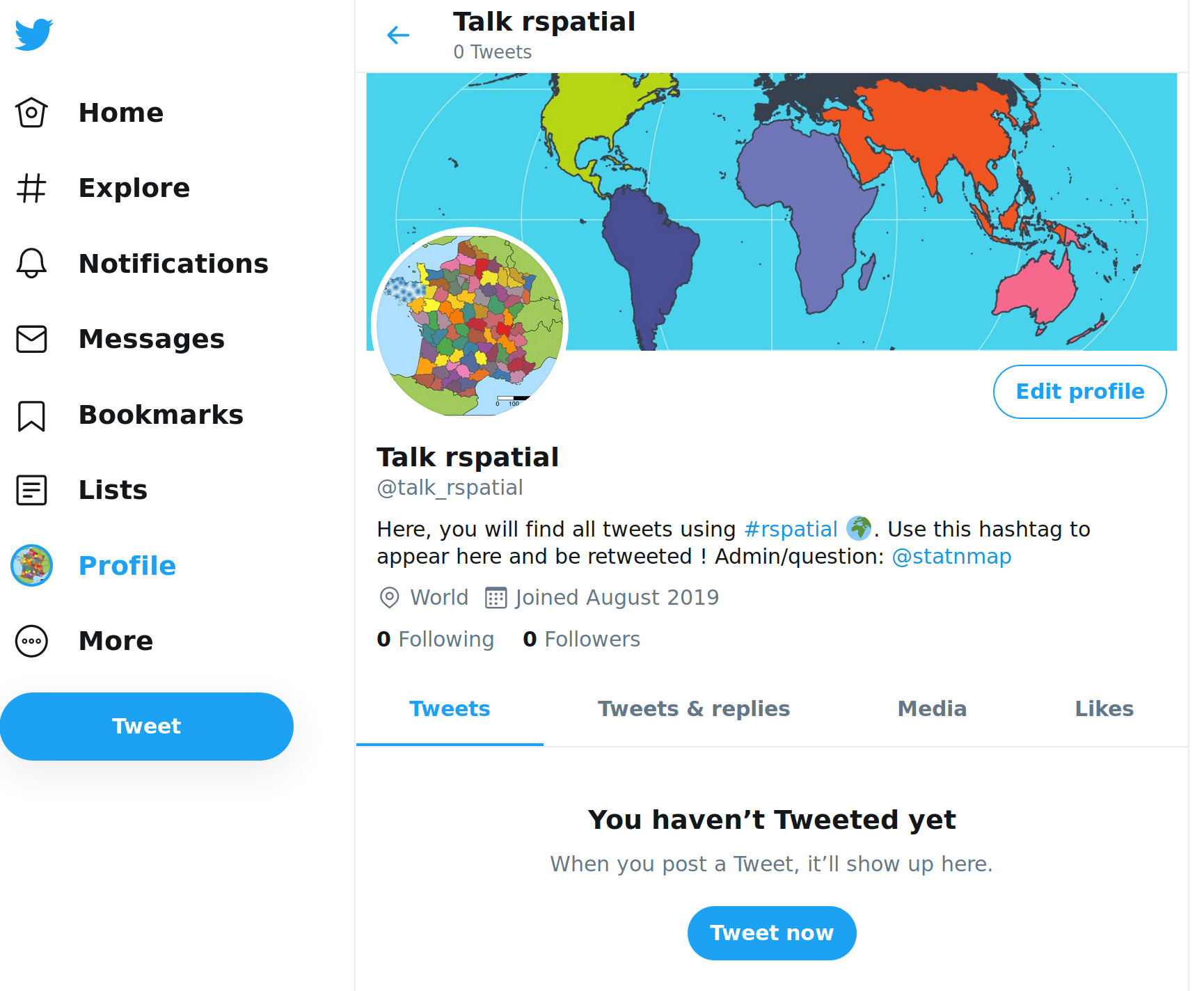The height and width of the screenshot is (991, 1204).
Task: Go to Home via house icon
Action: [x=31, y=112]
